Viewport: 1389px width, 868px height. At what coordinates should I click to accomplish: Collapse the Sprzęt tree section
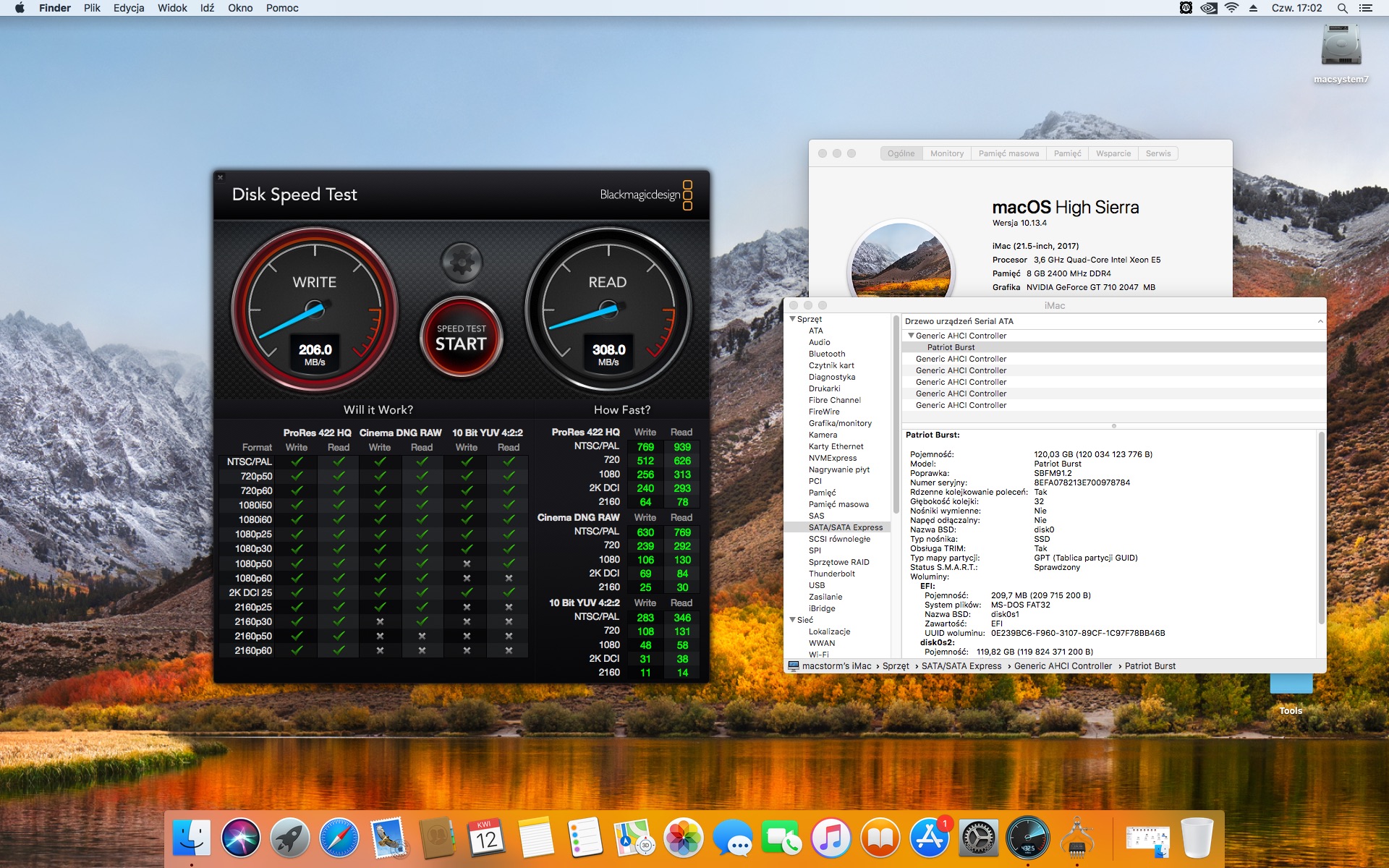click(x=793, y=319)
